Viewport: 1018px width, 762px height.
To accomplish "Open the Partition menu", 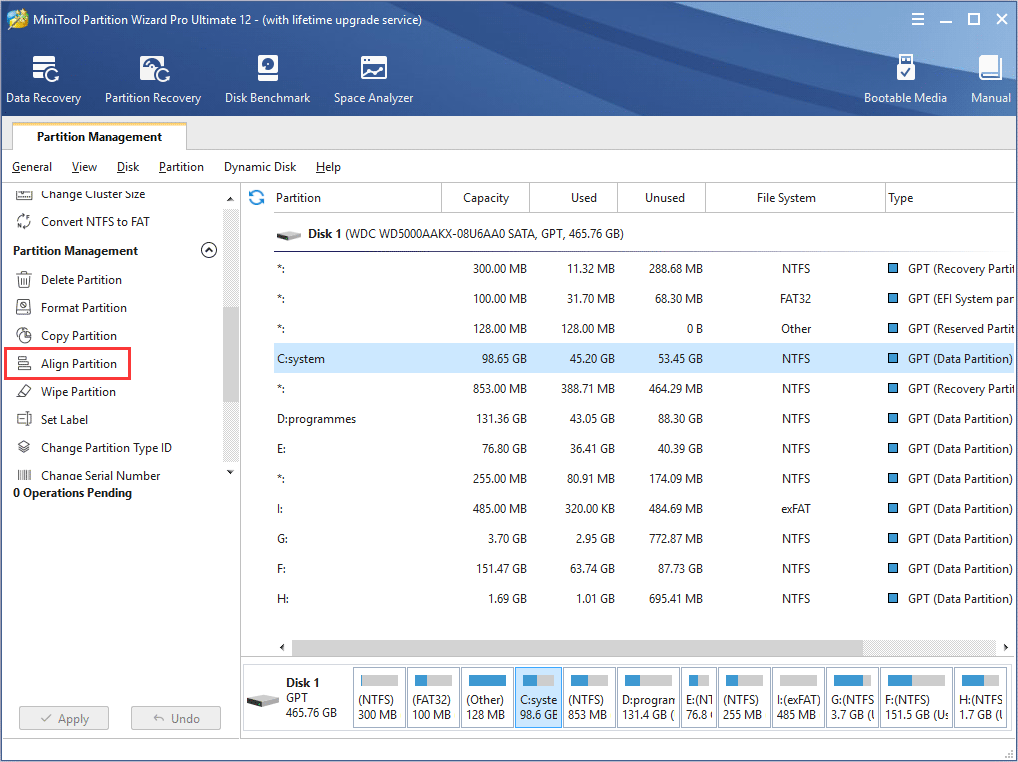I will pyautogui.click(x=181, y=167).
